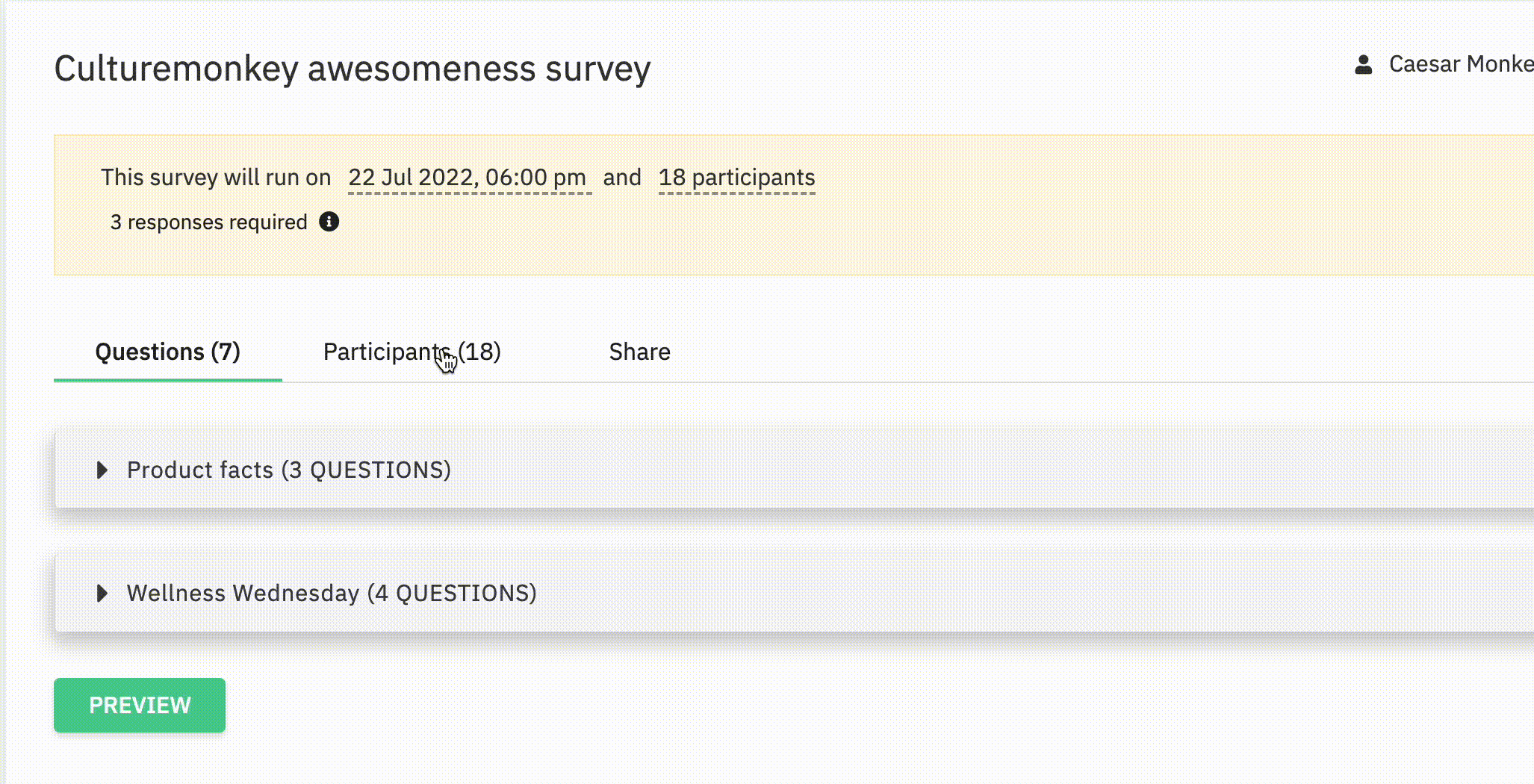Open the 18 participants link in banner
The height and width of the screenshot is (784, 1534).
(x=737, y=178)
